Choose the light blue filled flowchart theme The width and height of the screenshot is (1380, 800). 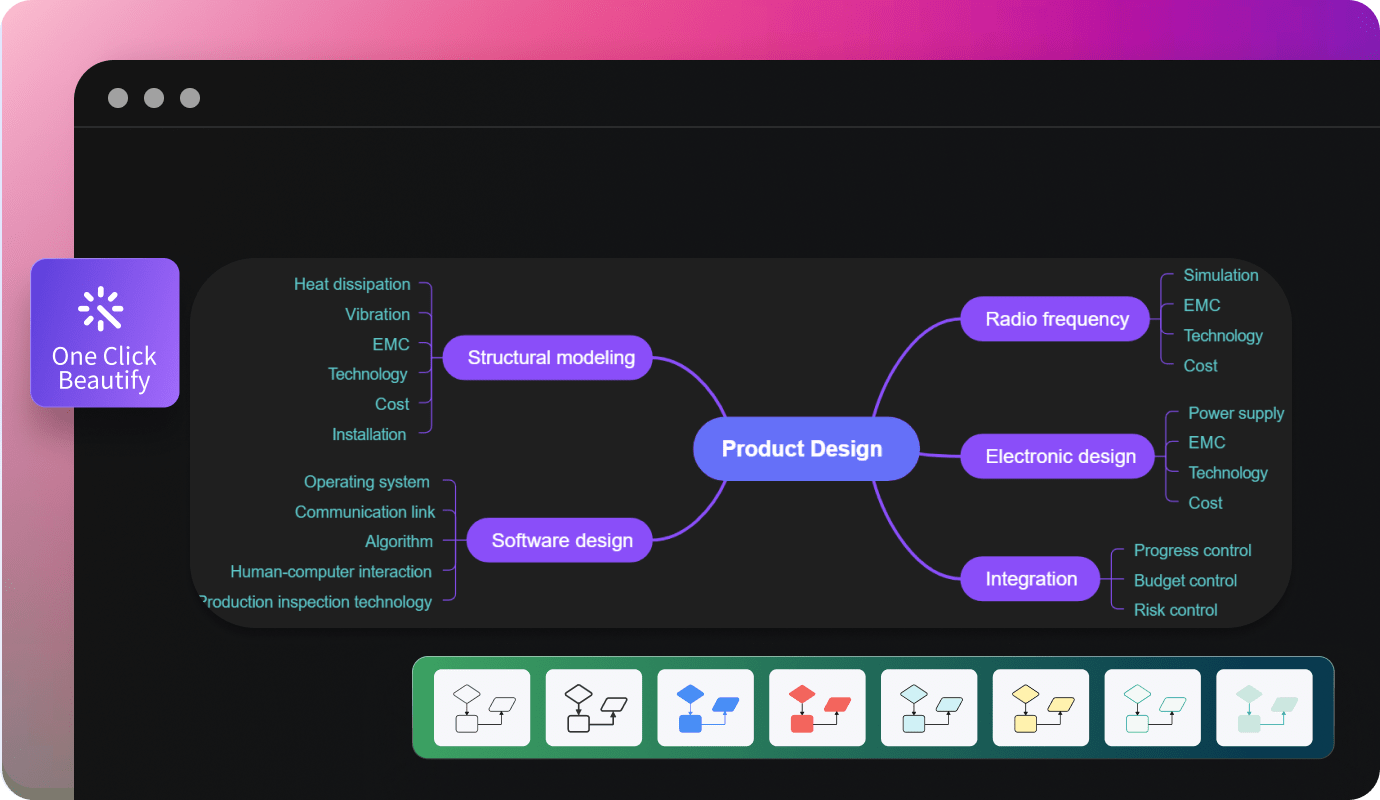click(x=929, y=707)
